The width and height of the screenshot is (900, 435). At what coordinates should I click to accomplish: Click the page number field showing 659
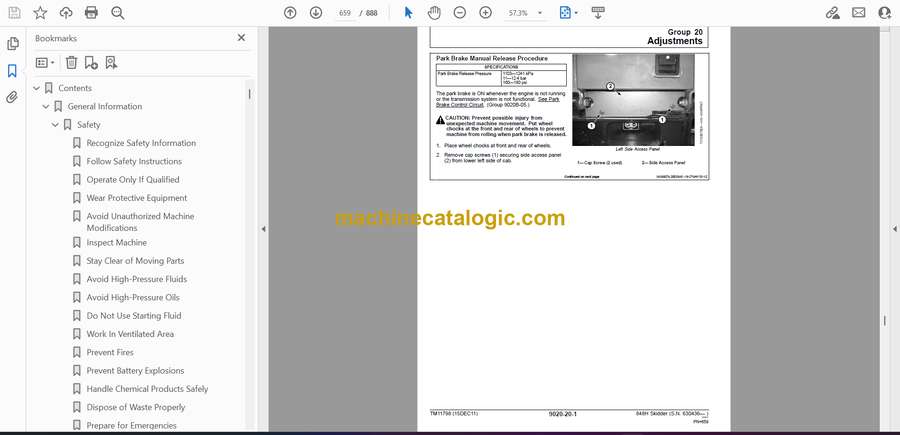pyautogui.click(x=345, y=13)
